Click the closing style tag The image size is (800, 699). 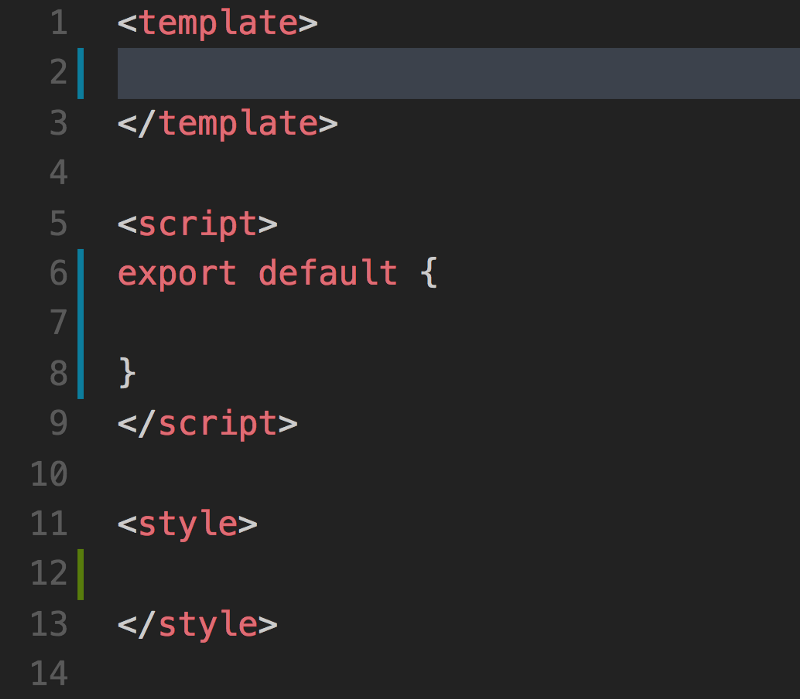point(197,623)
